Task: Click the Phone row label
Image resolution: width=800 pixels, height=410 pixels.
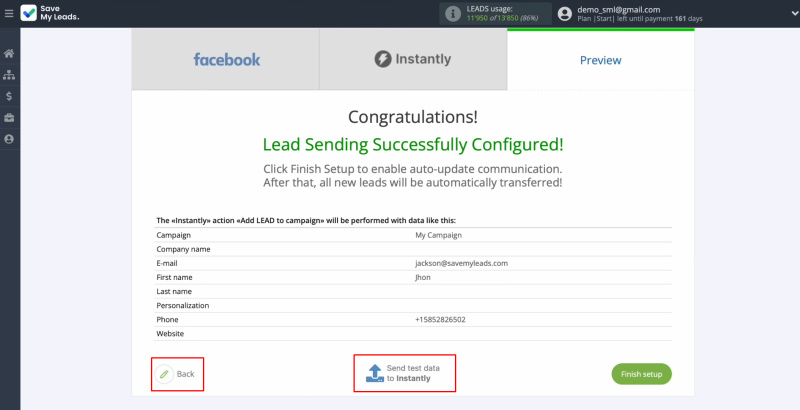Action: [167, 319]
